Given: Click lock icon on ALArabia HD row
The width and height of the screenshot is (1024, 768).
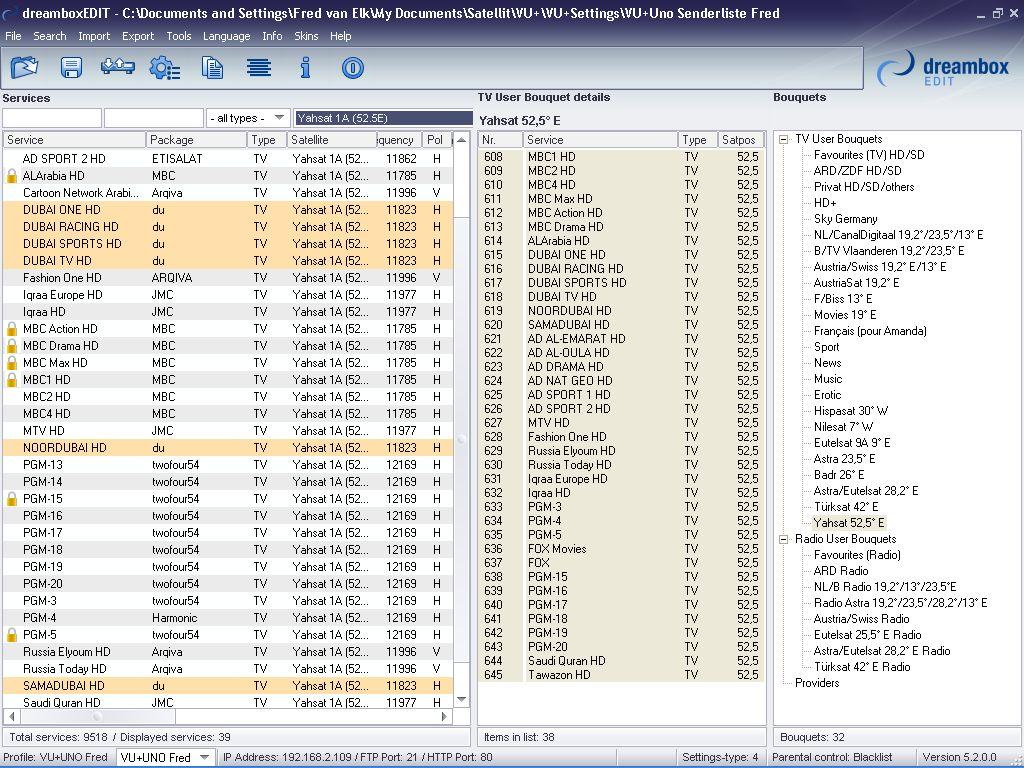Looking at the screenshot, I should [x=11, y=176].
